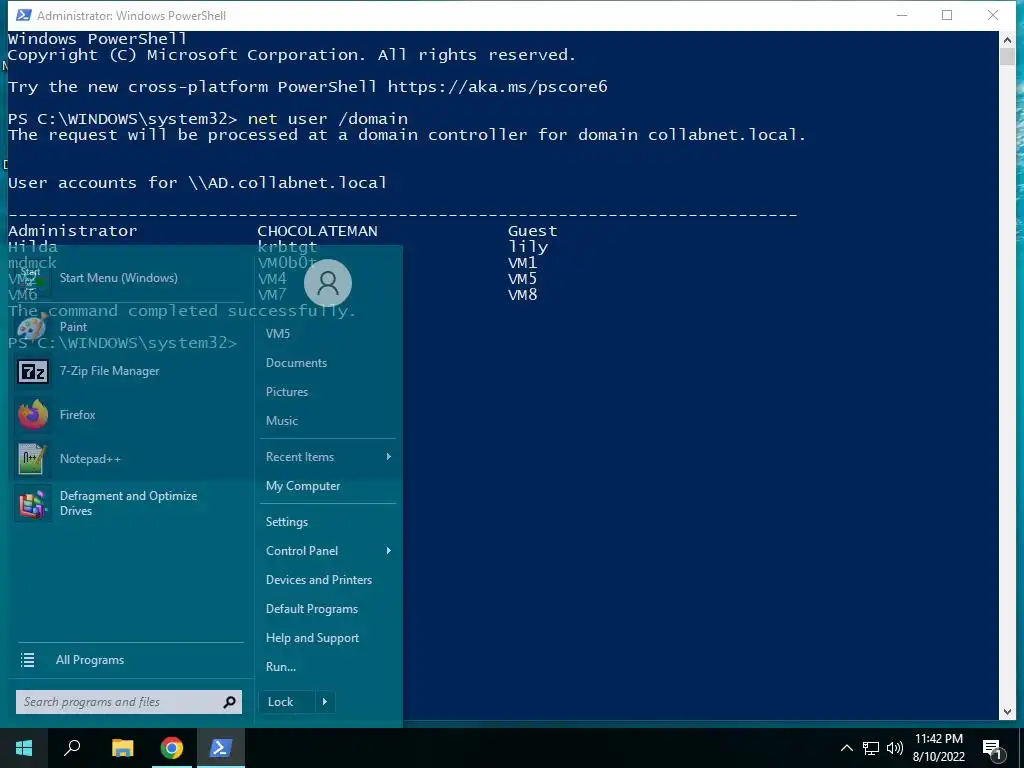Click the Guest account name
1024x768 pixels.
click(x=533, y=231)
